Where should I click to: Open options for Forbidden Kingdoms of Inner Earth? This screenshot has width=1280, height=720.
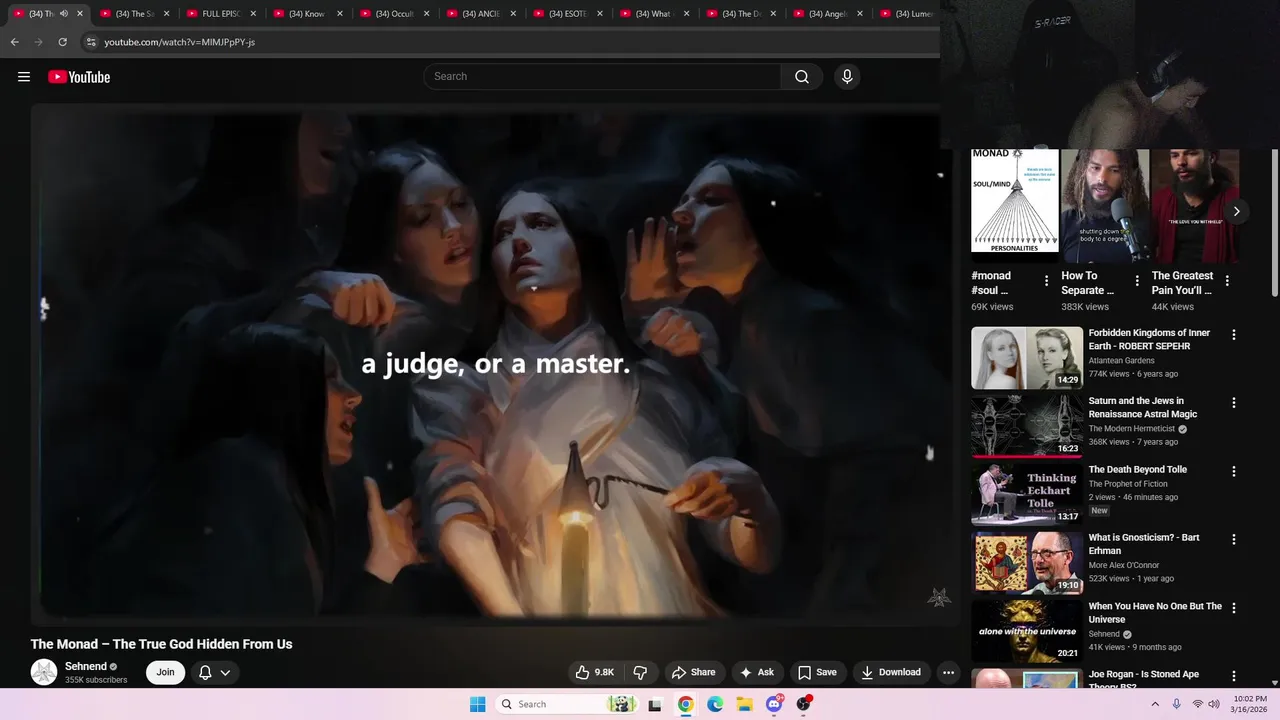coord(1233,335)
